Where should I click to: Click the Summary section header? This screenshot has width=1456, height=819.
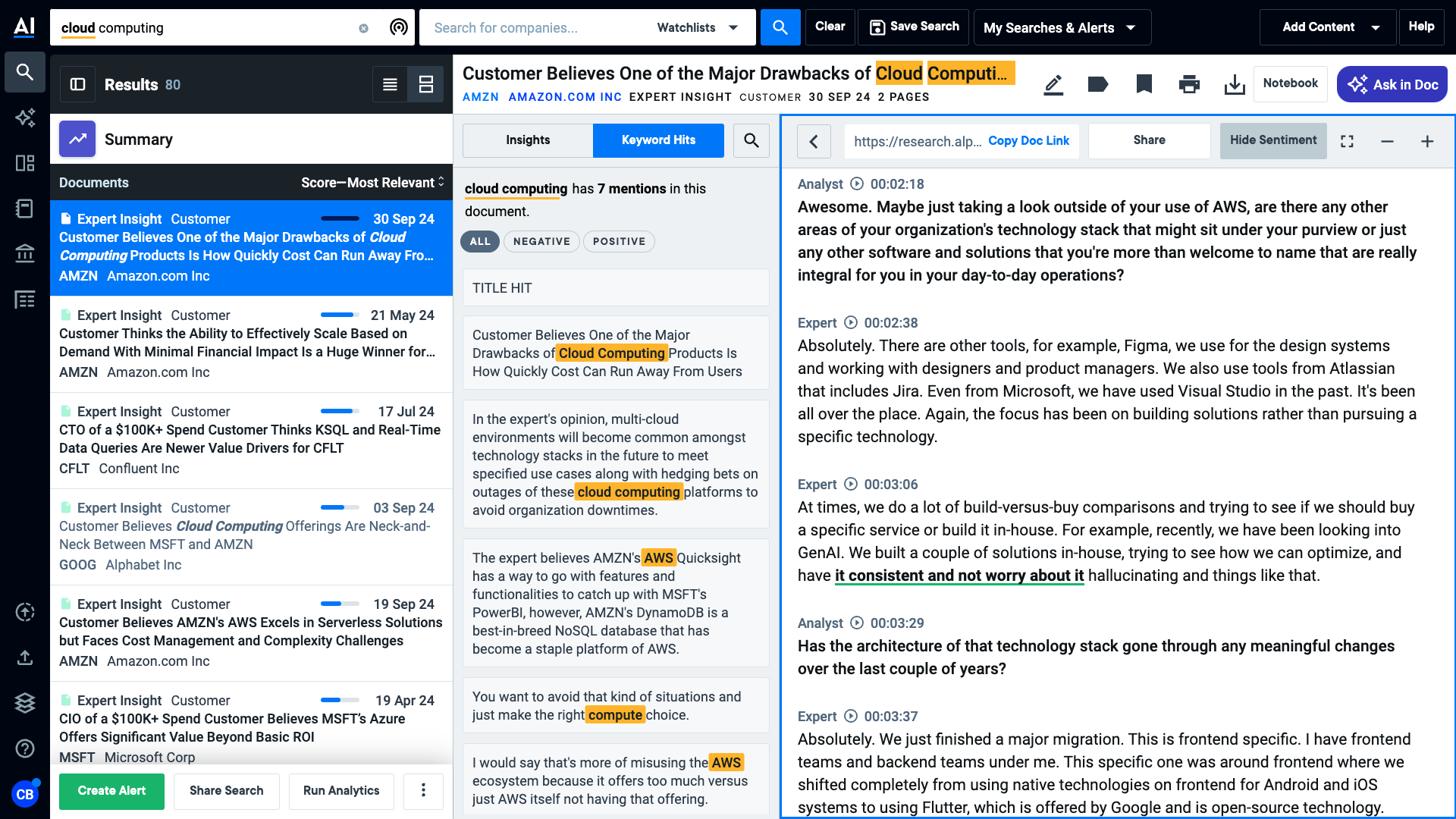click(251, 139)
